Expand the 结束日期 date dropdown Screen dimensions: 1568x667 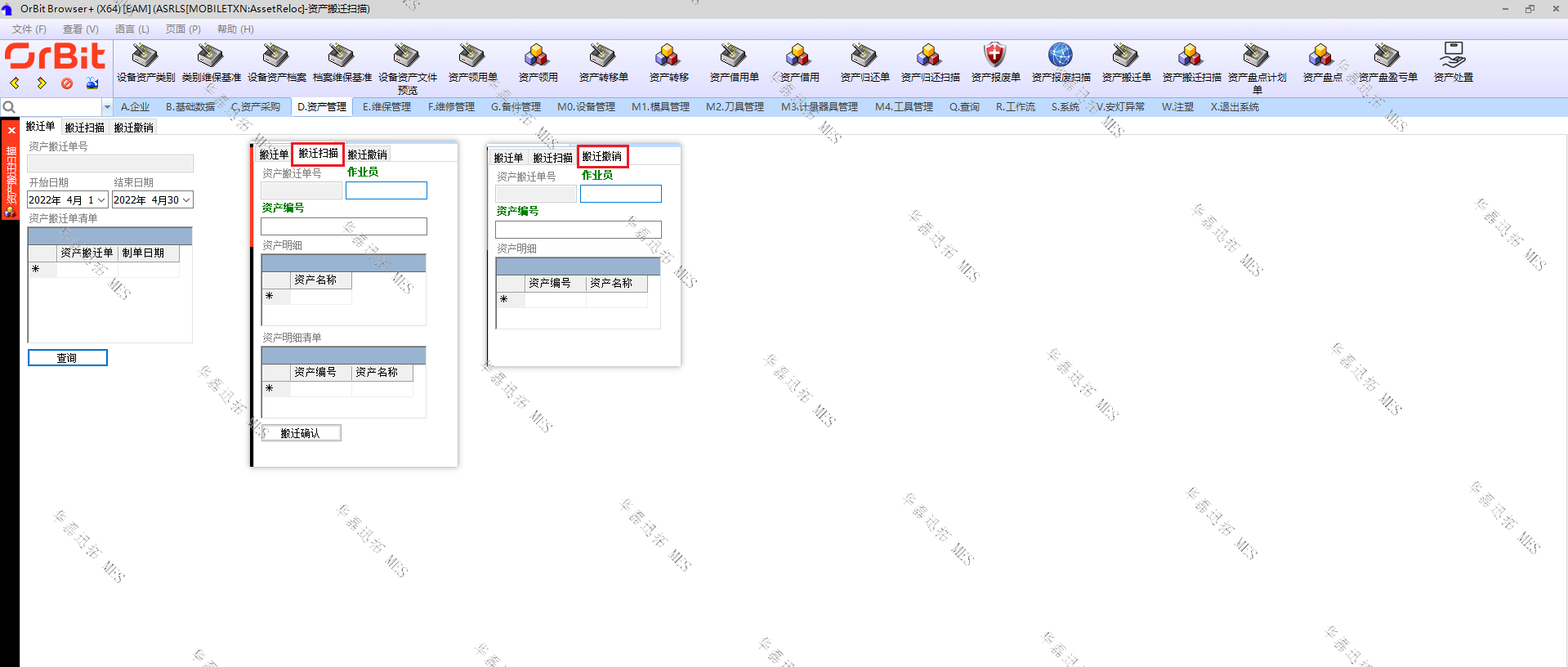coord(186,200)
